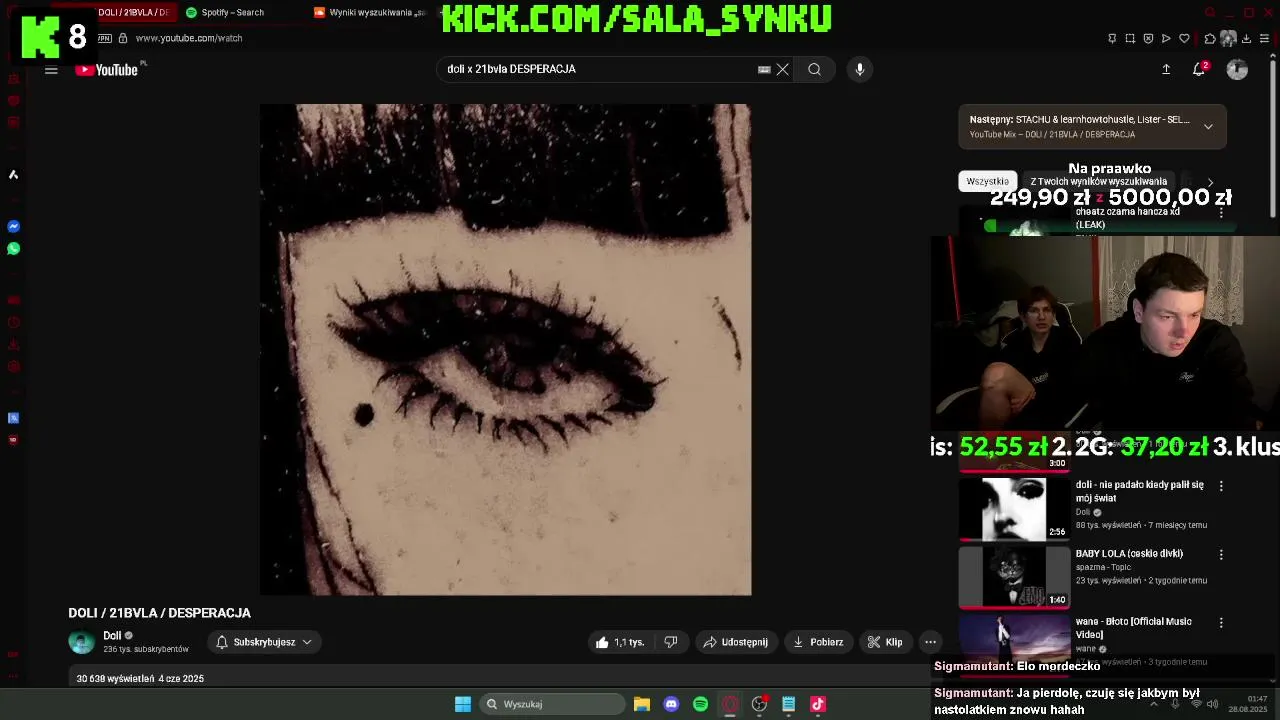This screenshot has width=1280, height=720.
Task: Open options for 'cheatz czarna hancza' video
Action: (1221, 213)
